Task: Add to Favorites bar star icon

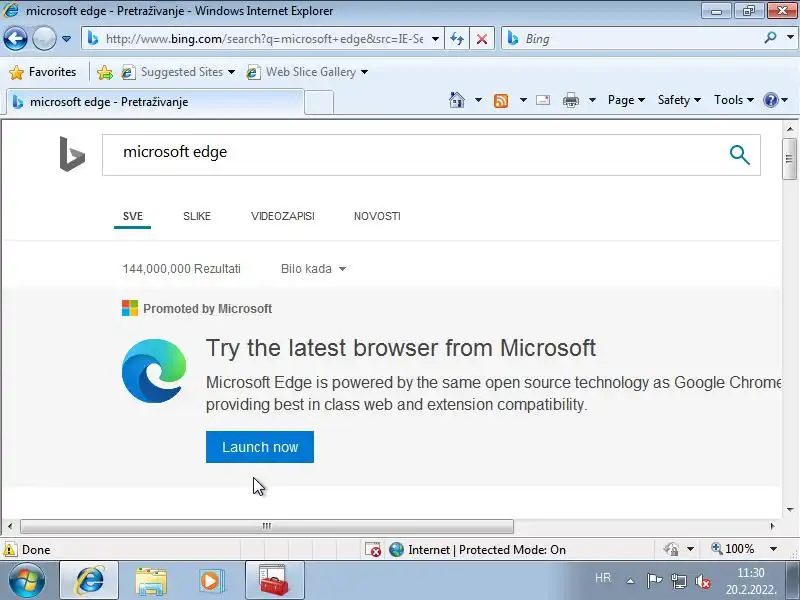Action: (x=105, y=72)
